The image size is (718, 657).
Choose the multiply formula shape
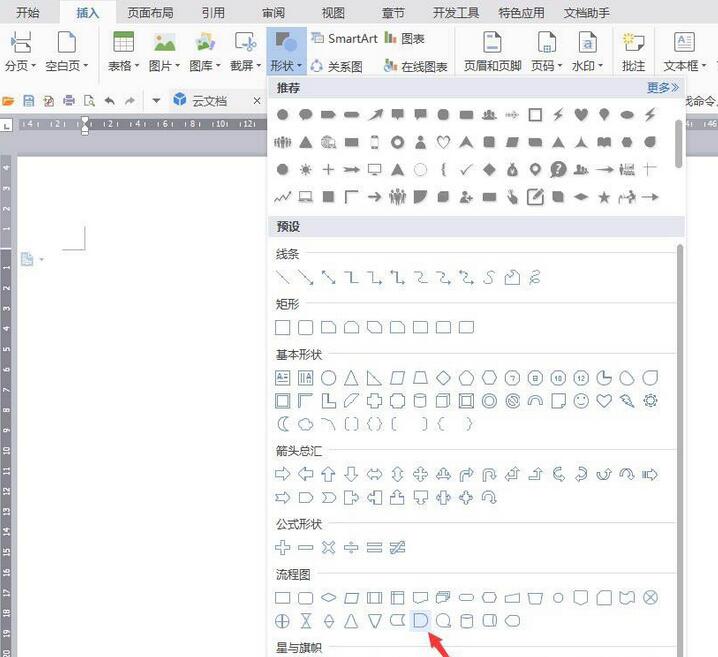(x=328, y=547)
